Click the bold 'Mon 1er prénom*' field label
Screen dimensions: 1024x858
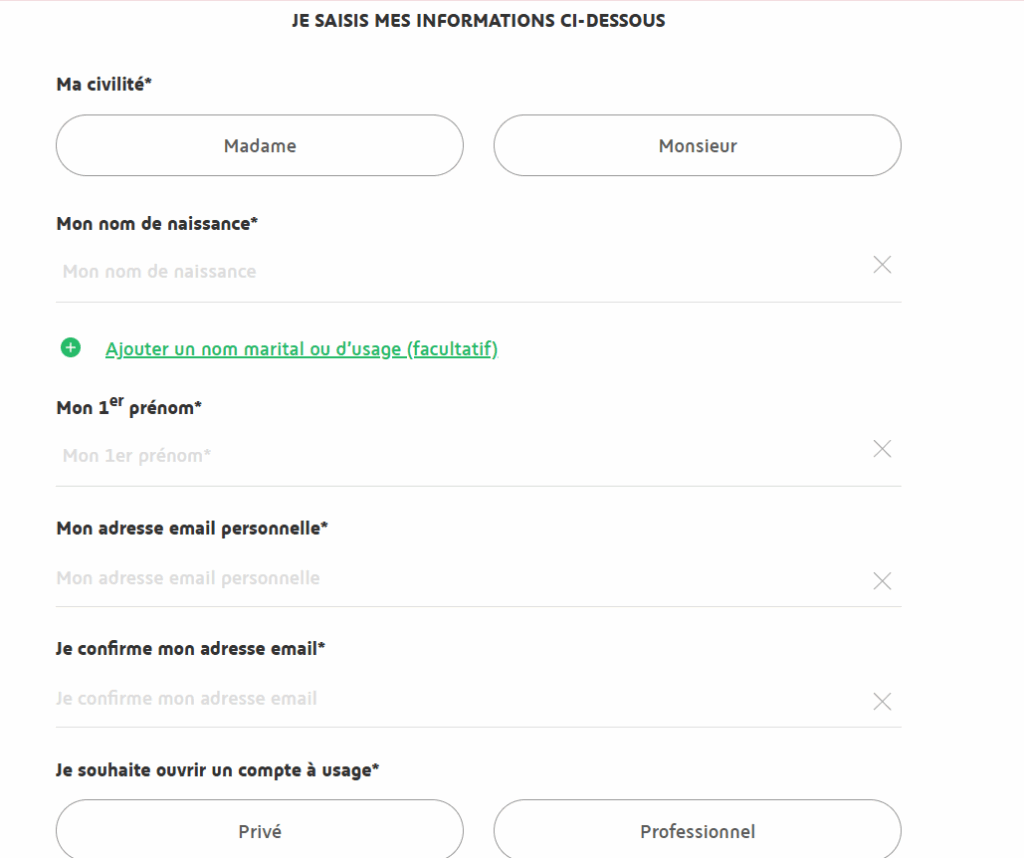coord(129,407)
